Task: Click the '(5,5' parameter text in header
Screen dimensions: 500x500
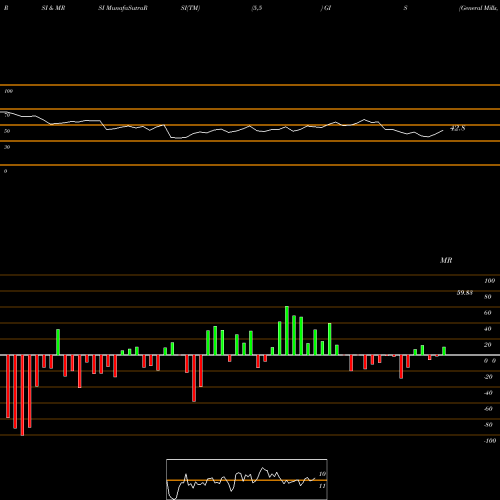Action: tap(257, 8)
